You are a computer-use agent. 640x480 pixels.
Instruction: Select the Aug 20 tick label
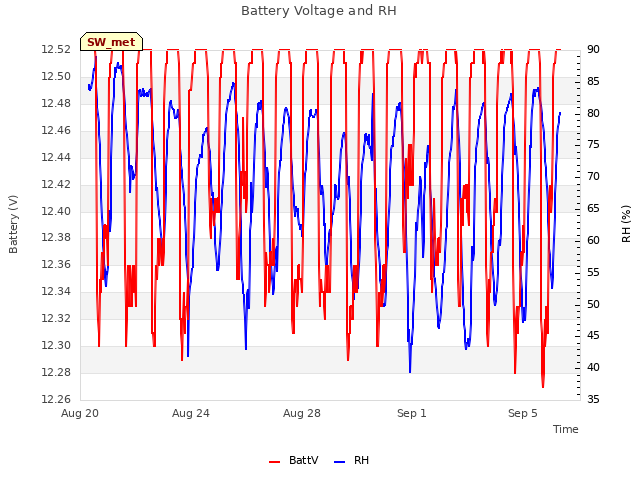[x=80, y=413]
